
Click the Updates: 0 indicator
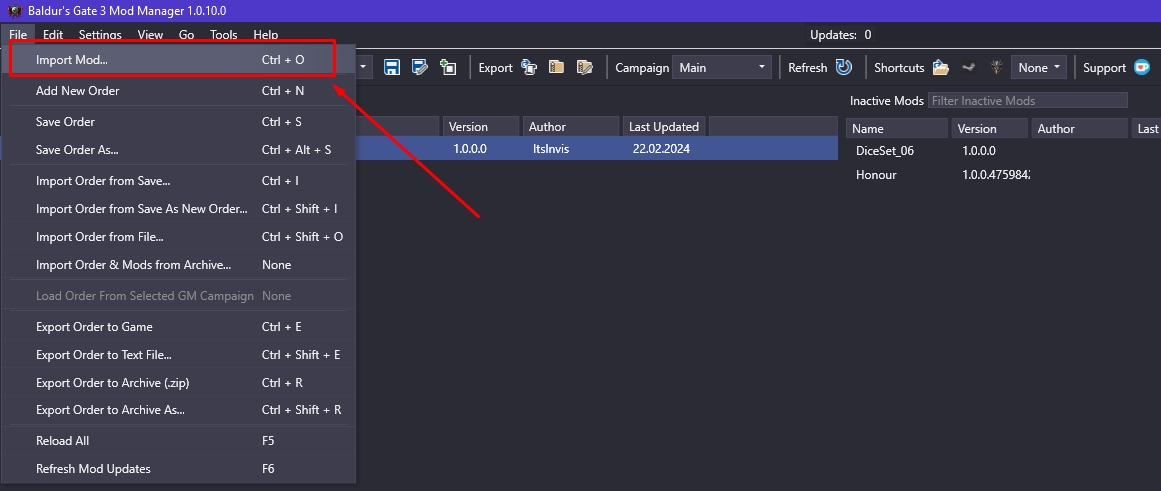click(840, 35)
